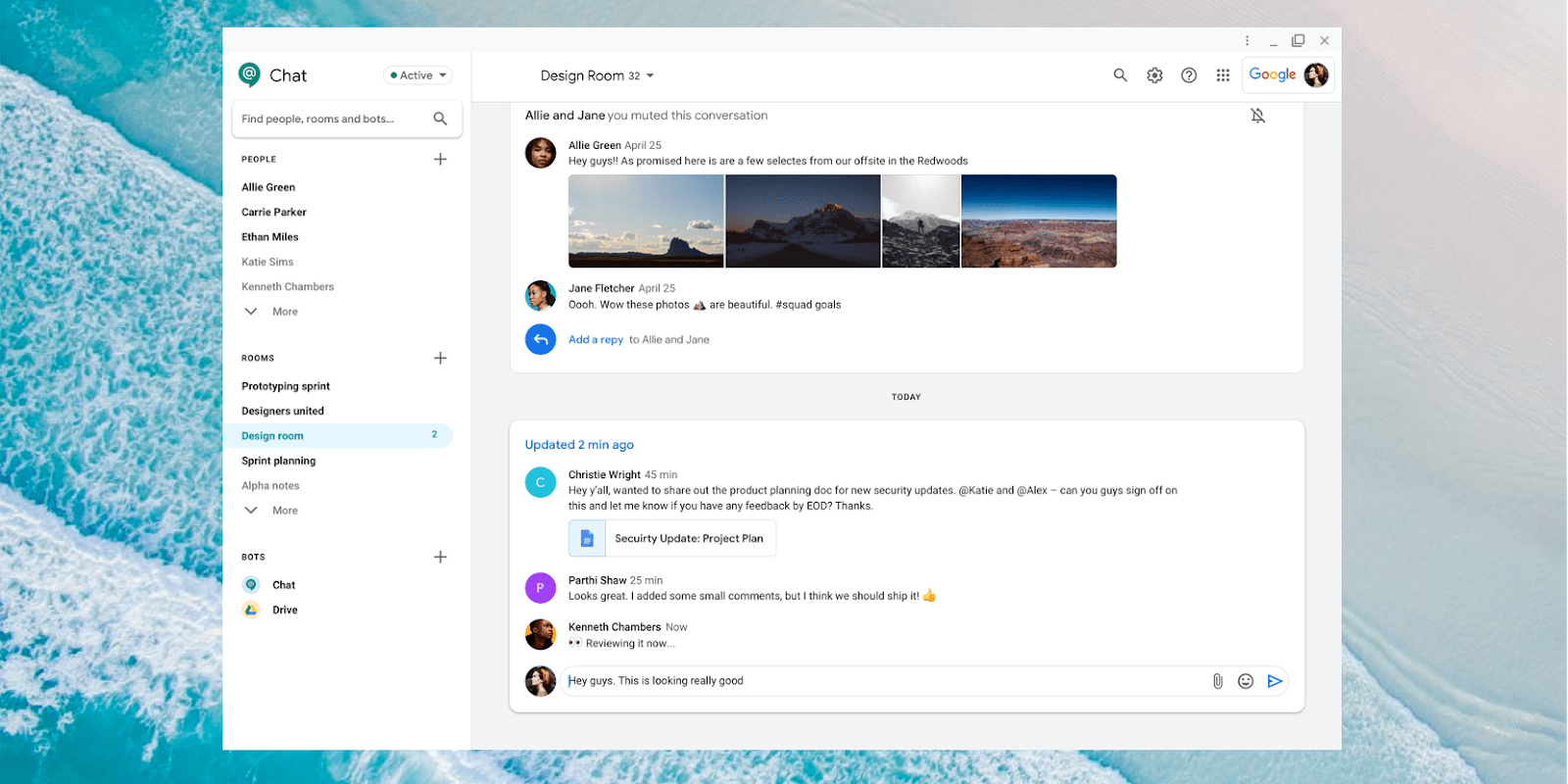Send the message with the arrow icon
Viewport: 1568px width, 784px height.
(1275, 681)
